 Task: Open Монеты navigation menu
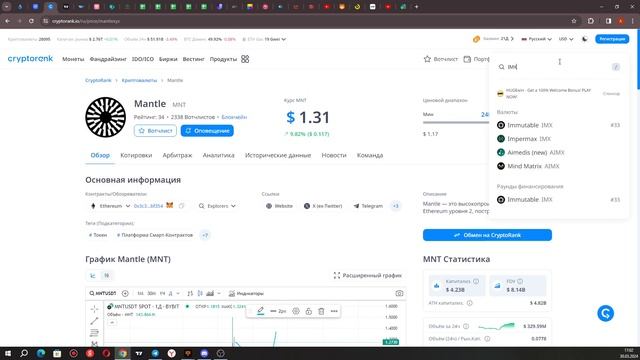[x=73, y=59]
